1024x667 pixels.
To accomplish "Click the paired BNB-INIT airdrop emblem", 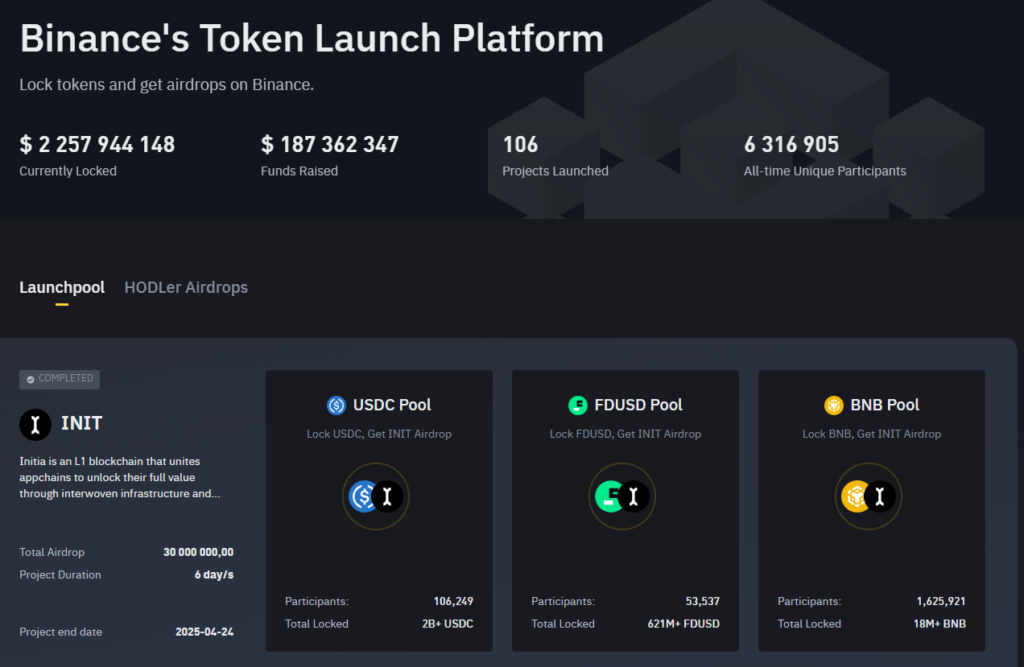I will click(x=869, y=496).
